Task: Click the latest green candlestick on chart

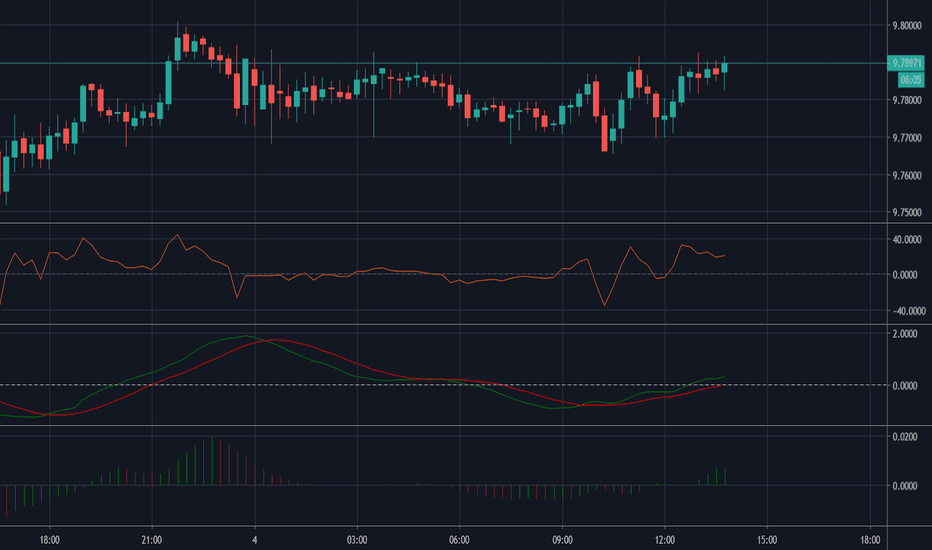Action: coord(725,68)
